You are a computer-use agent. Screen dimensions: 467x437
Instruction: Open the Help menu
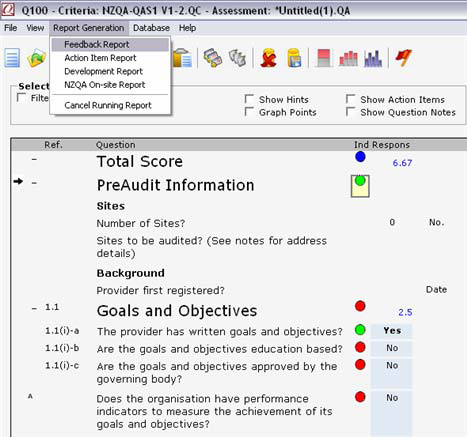[187, 28]
